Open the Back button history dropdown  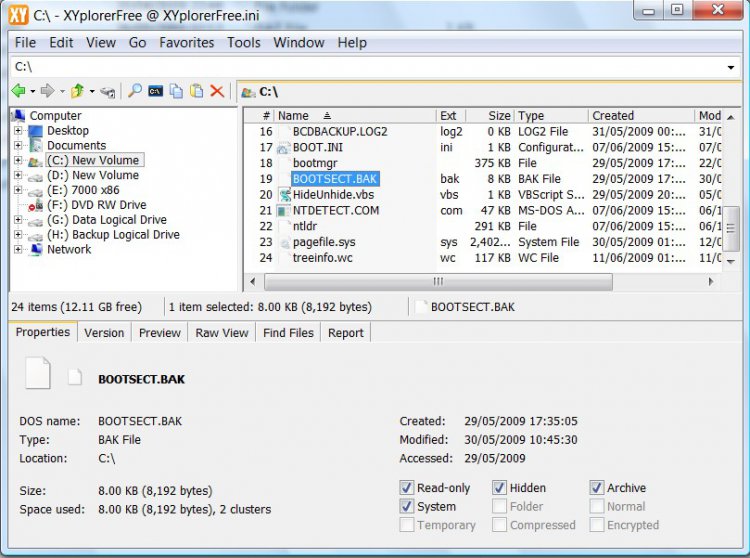click(33, 91)
